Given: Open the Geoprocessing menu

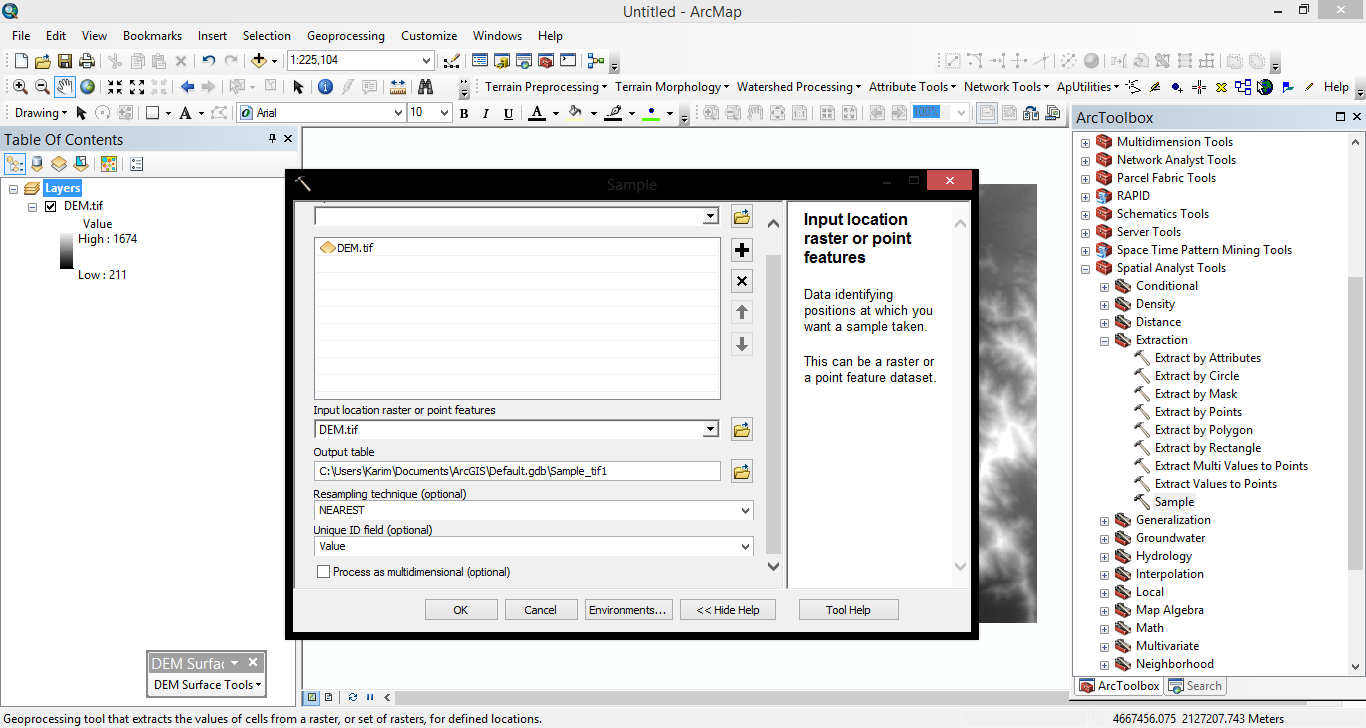Looking at the screenshot, I should click(x=346, y=36).
